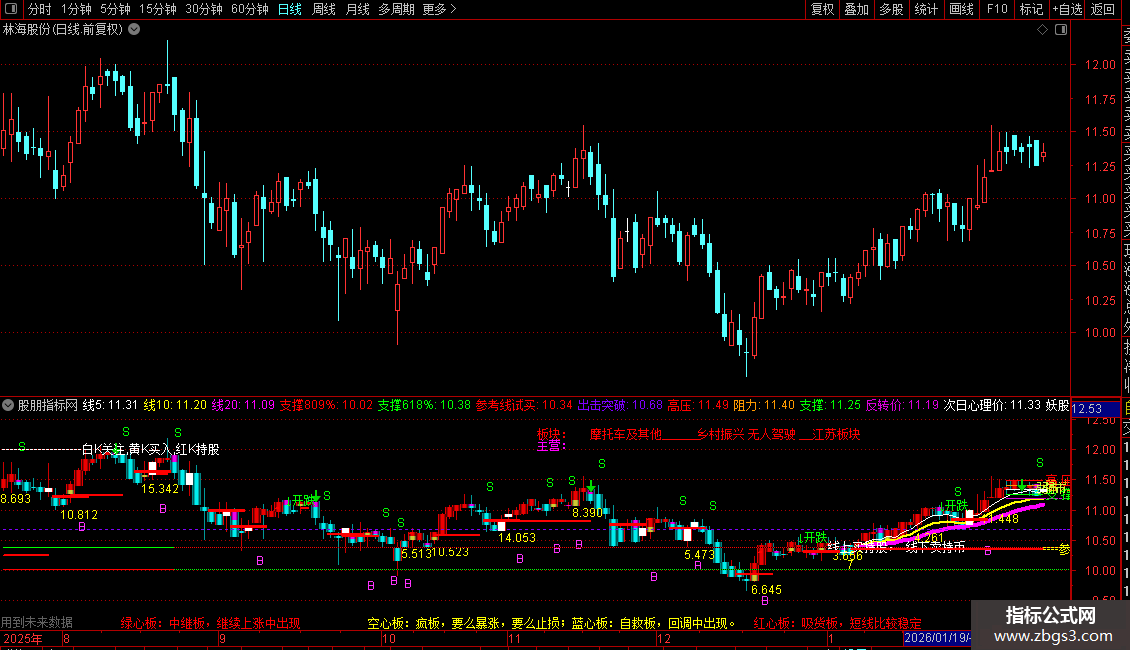
Task: Click the 8.390 label in indicator pane
Action: point(587,513)
